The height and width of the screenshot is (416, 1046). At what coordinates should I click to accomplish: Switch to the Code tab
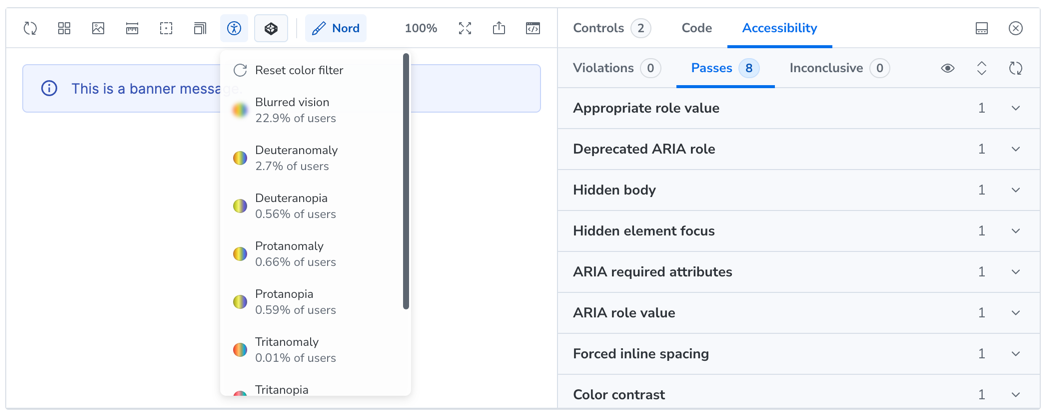pyautogui.click(x=696, y=28)
